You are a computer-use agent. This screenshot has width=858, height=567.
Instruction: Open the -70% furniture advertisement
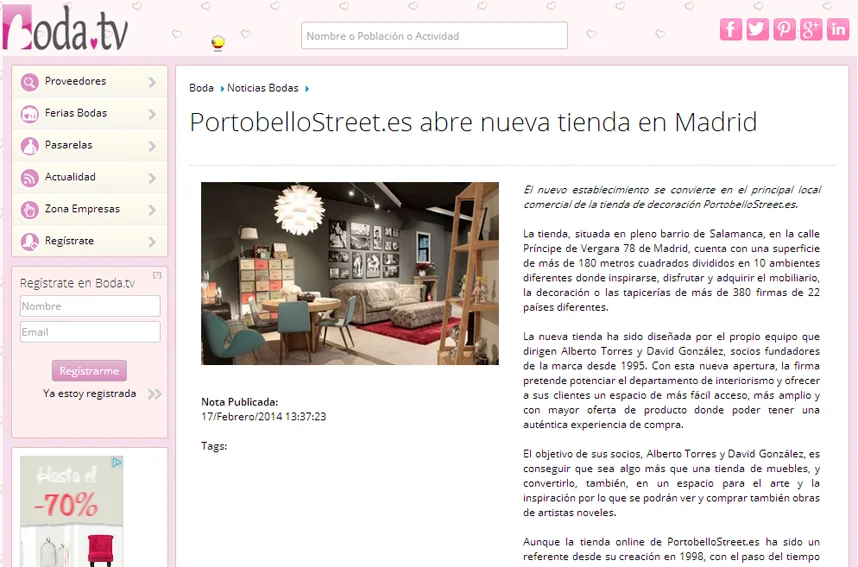coord(72,511)
